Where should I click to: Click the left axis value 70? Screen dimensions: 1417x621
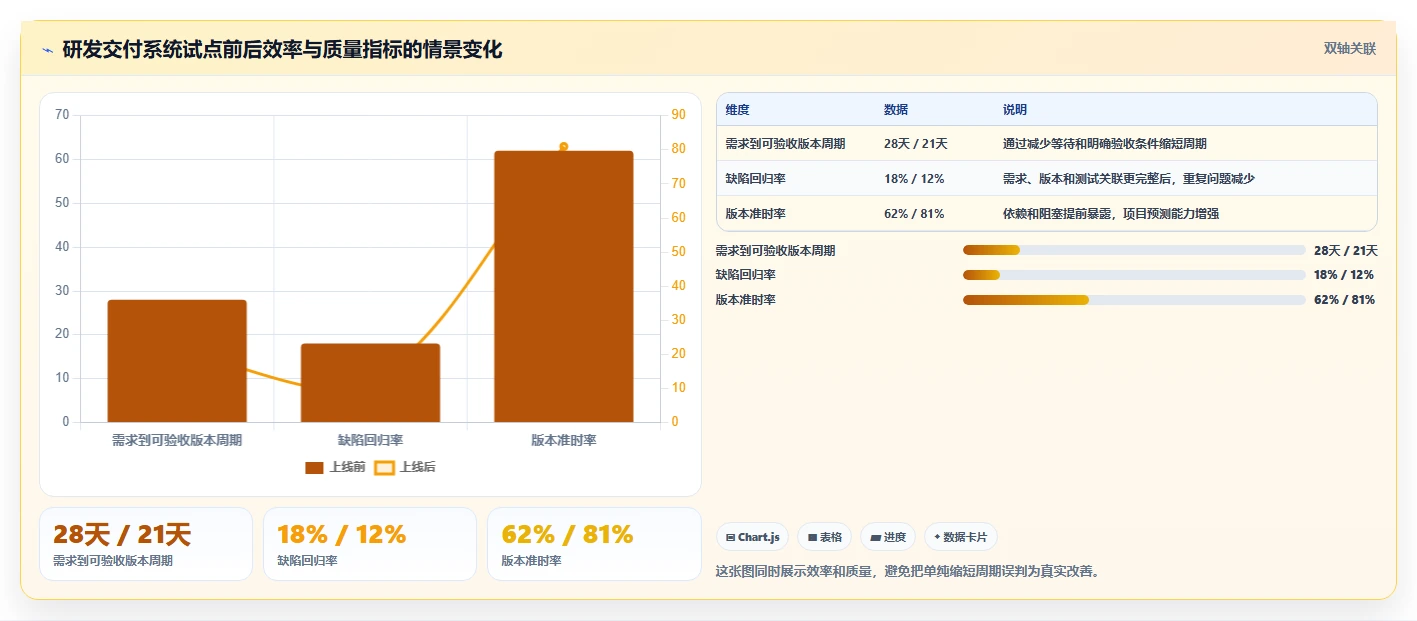[62, 115]
